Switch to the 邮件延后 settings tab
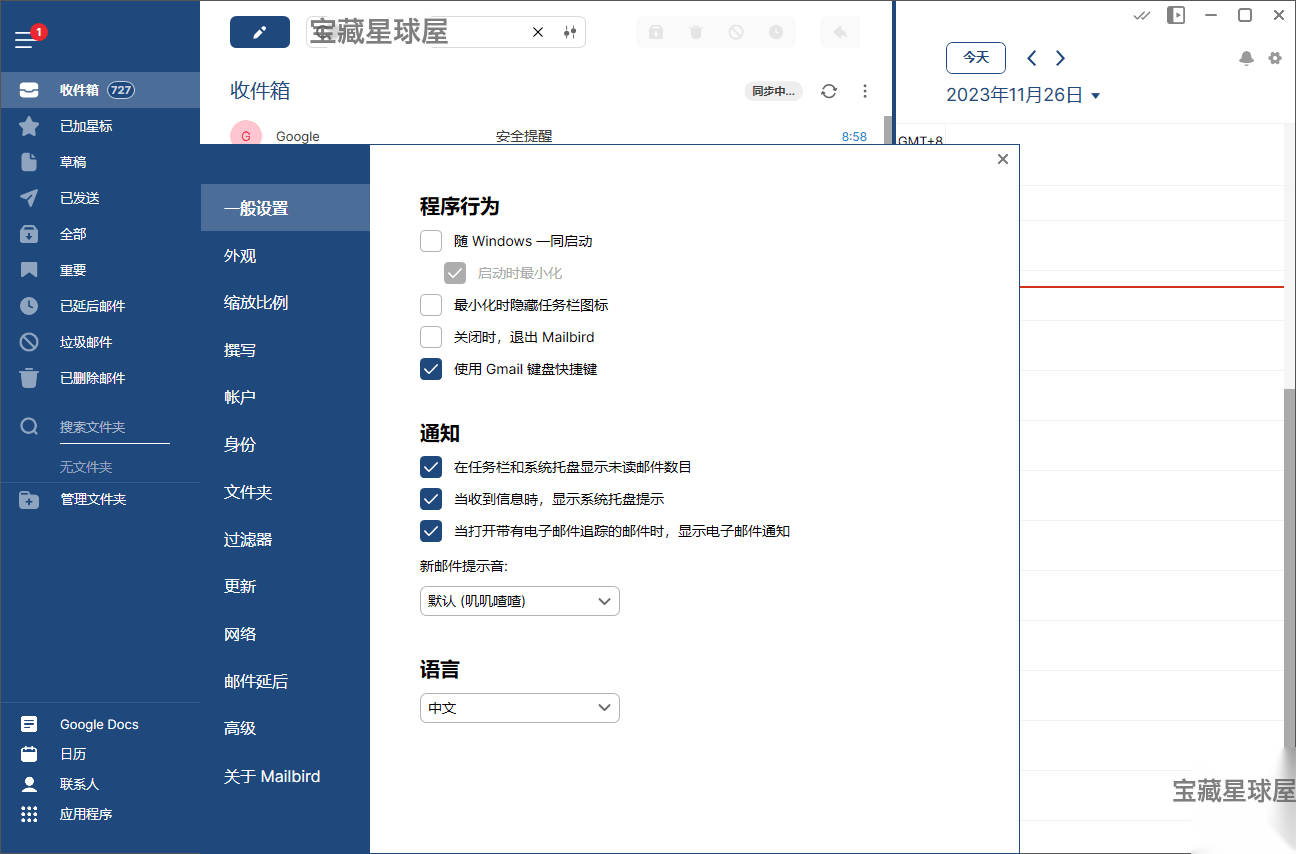Viewport: 1296px width, 854px height. tap(285, 681)
